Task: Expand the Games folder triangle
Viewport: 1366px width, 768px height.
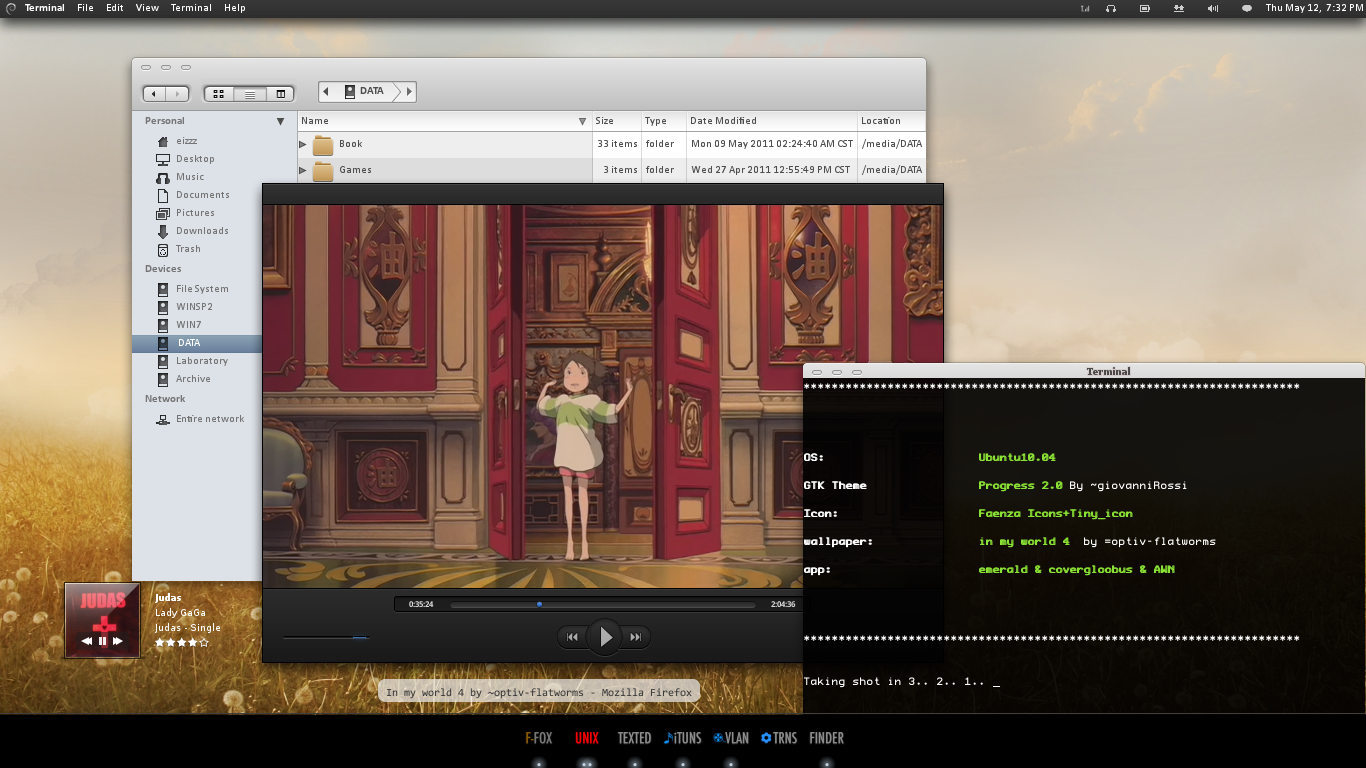Action: (303, 170)
